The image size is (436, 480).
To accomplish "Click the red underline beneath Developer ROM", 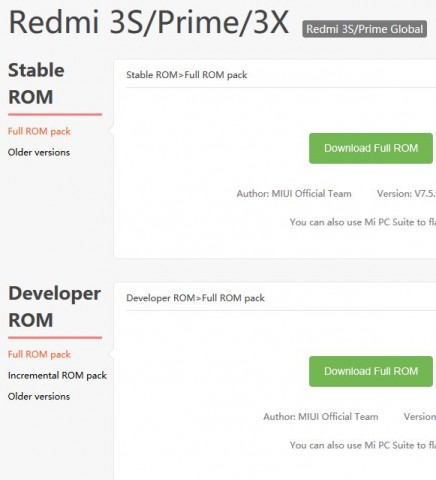I will coord(55,337).
